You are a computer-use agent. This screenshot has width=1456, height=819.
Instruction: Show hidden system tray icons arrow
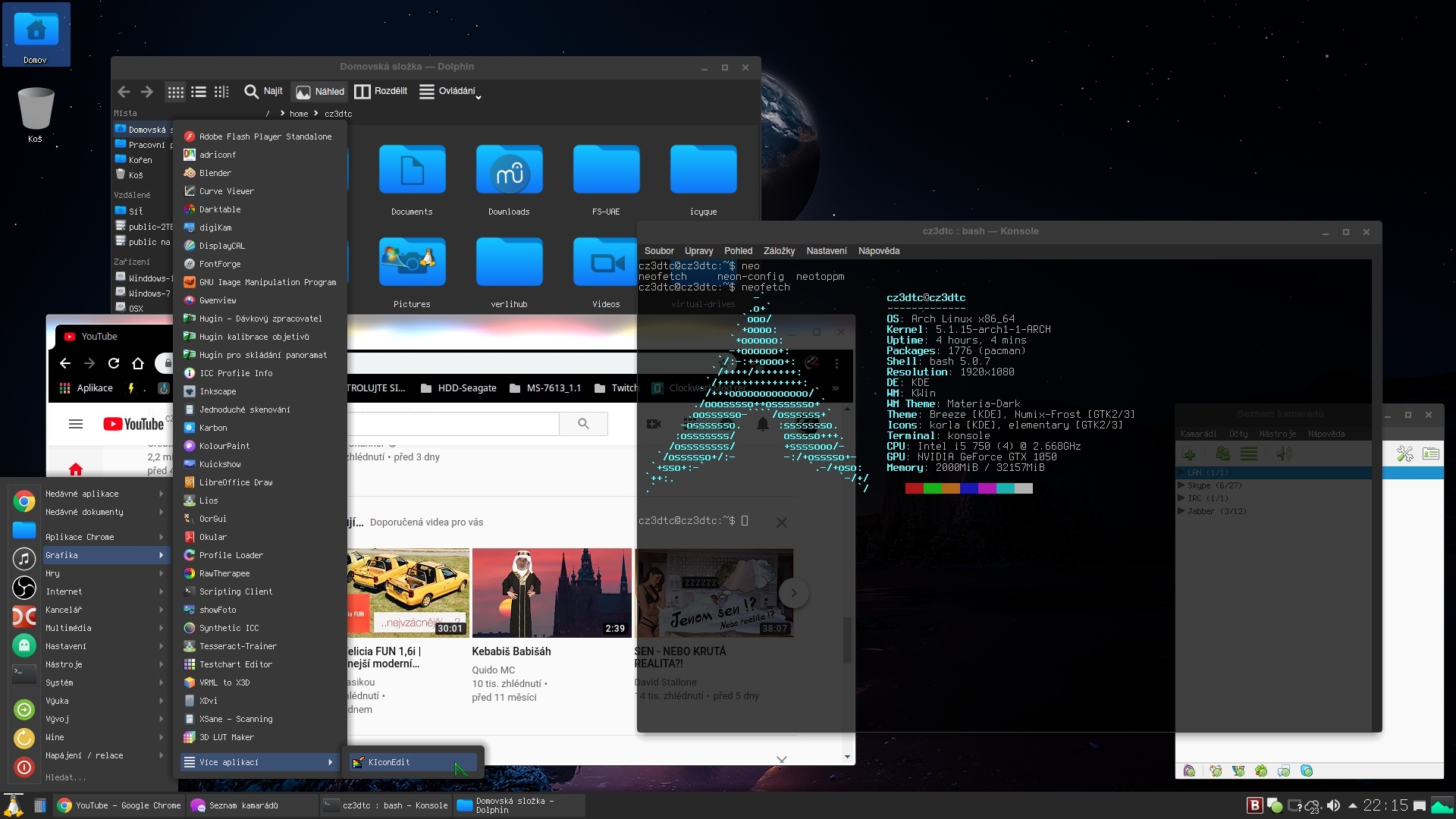pyautogui.click(x=1352, y=805)
